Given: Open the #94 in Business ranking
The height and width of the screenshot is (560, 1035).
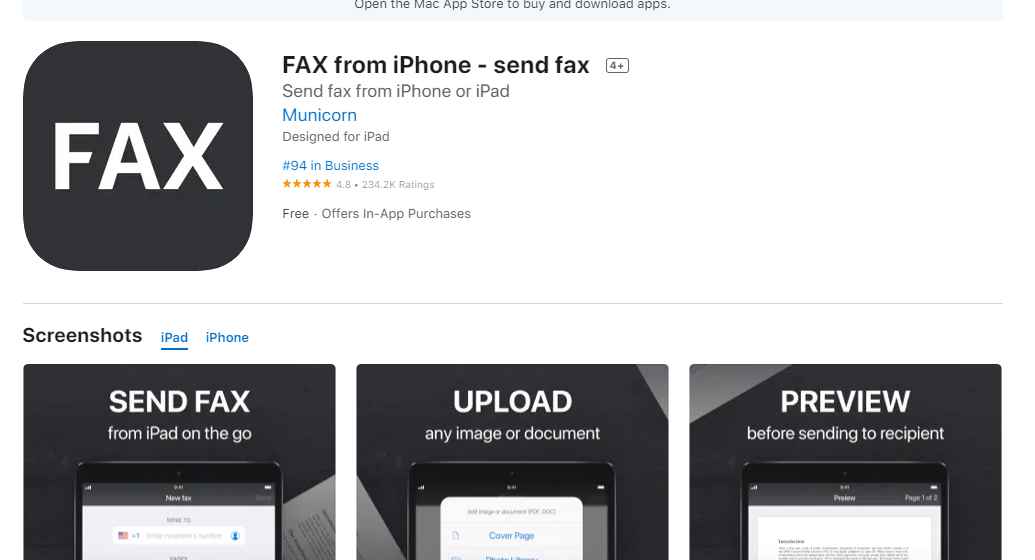Looking at the screenshot, I should pyautogui.click(x=331, y=166).
